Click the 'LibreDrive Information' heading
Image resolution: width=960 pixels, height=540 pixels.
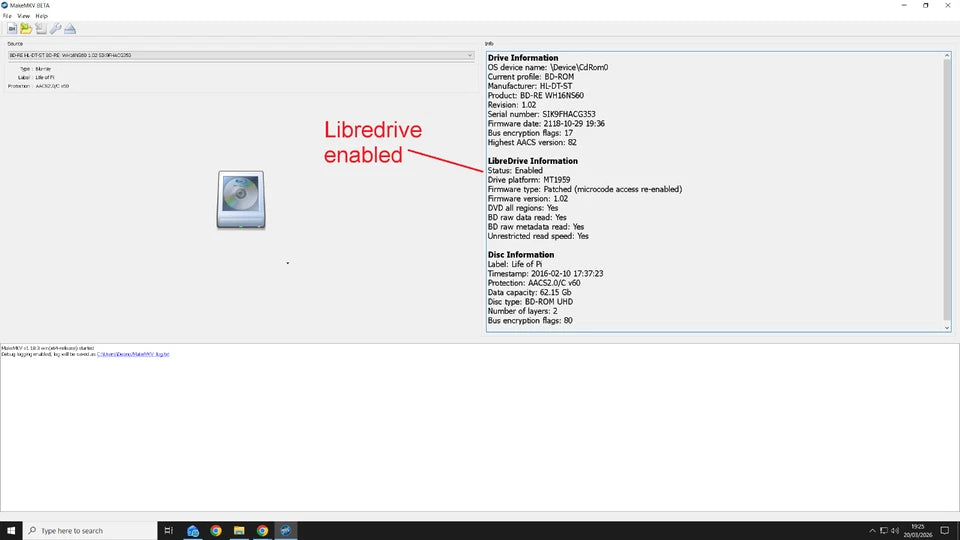pyautogui.click(x=533, y=161)
